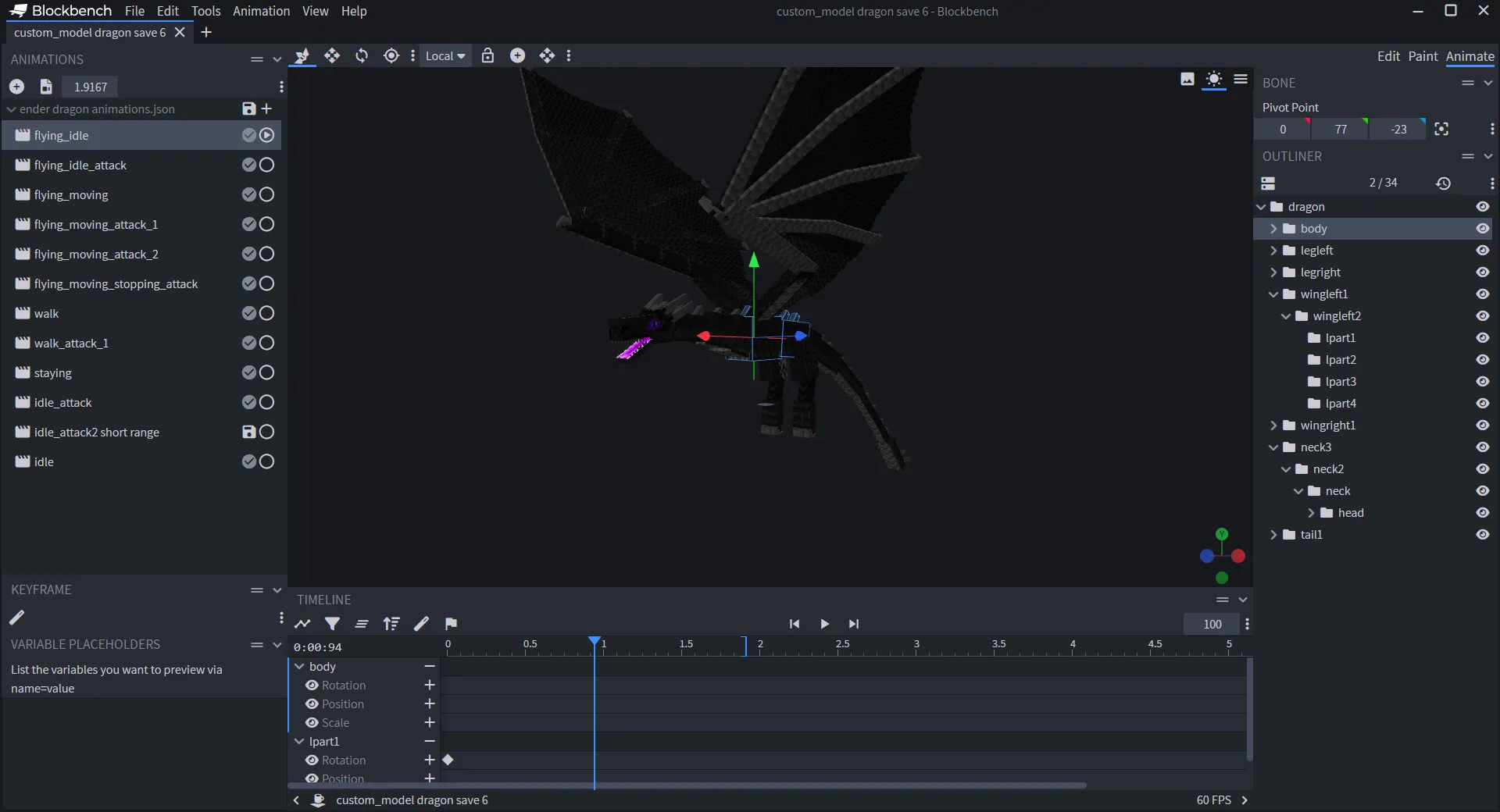Hide the head bone in outliner
The width and height of the screenshot is (1500, 812).
tap(1482, 513)
